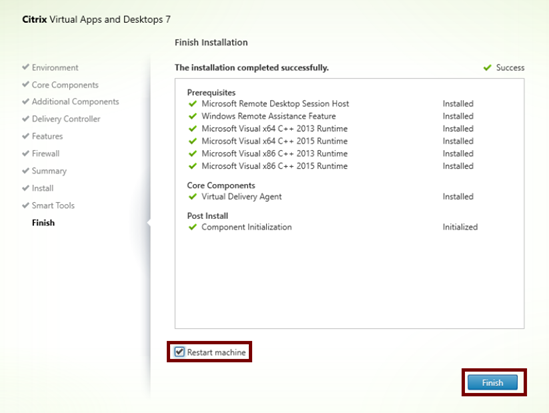The width and height of the screenshot is (549, 413).
Task: Check the Restart machine checkbox
Action: click(179, 352)
